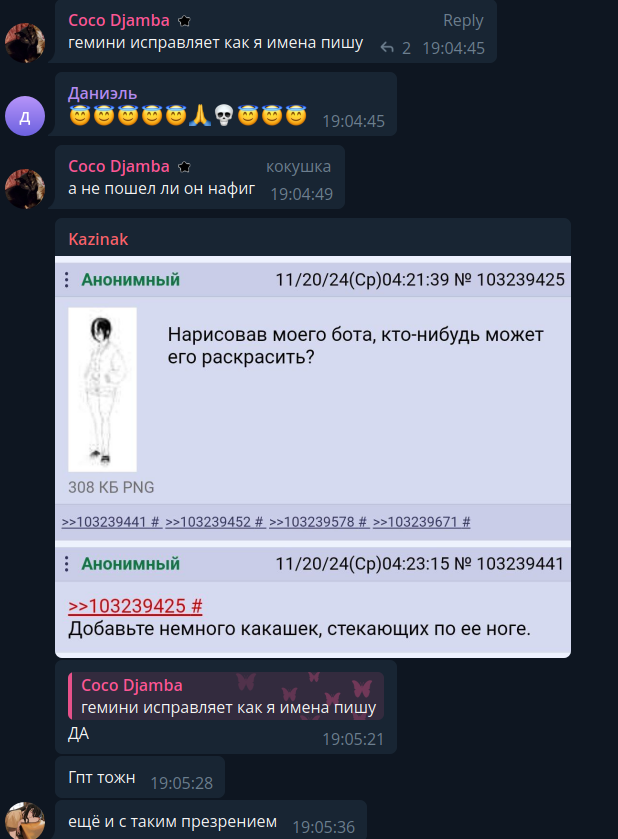The image size is (618, 839).
Task: Follow the >>103239578 reply link
Action: tap(318, 522)
